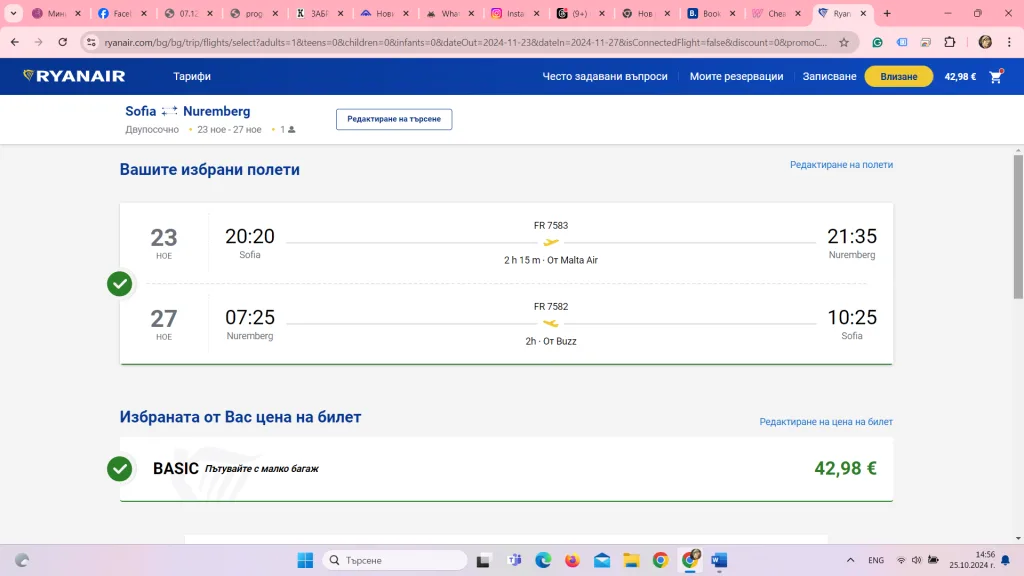Click the green 42,98 € fare price
Screen dimensions: 1024x576
pos(845,468)
